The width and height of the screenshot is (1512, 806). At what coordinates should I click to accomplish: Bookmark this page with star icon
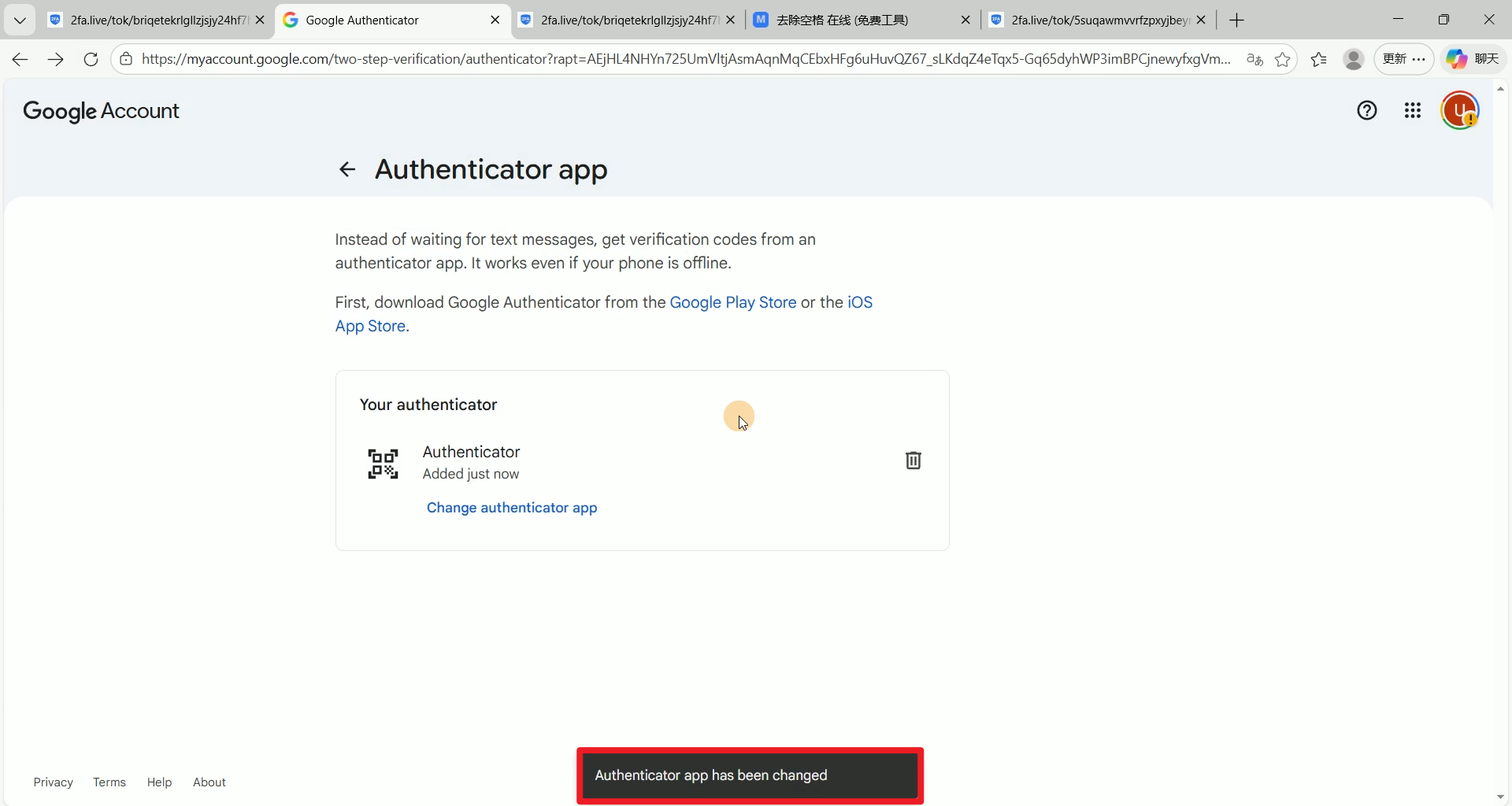pyautogui.click(x=1282, y=60)
